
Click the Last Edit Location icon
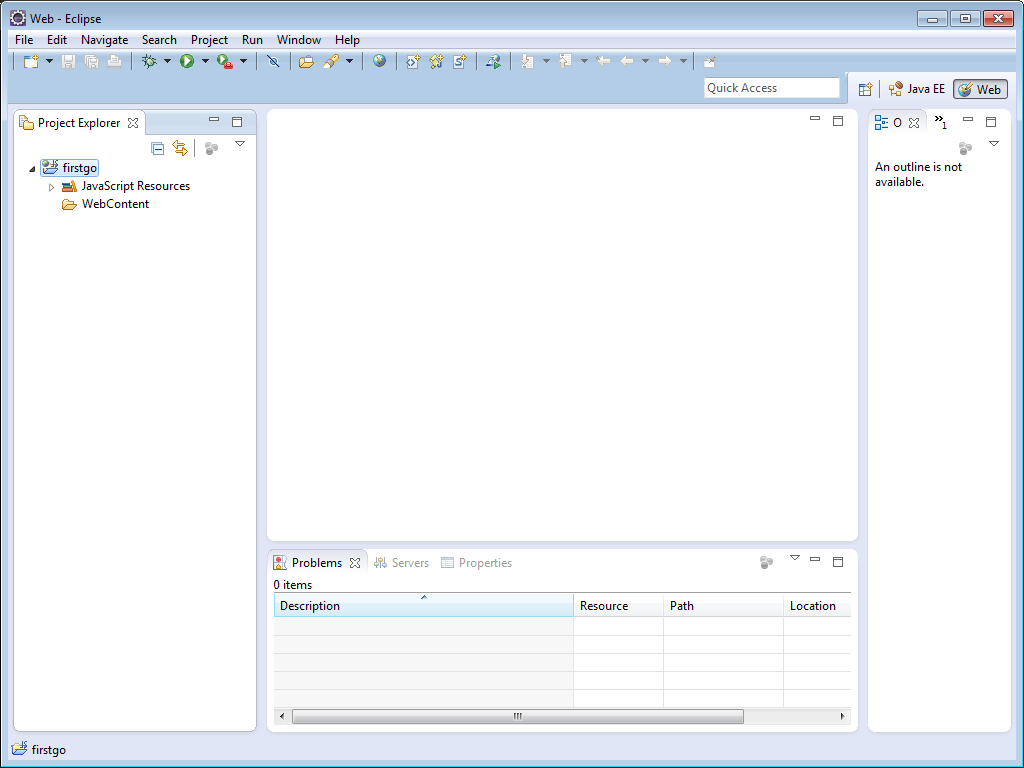click(x=603, y=61)
